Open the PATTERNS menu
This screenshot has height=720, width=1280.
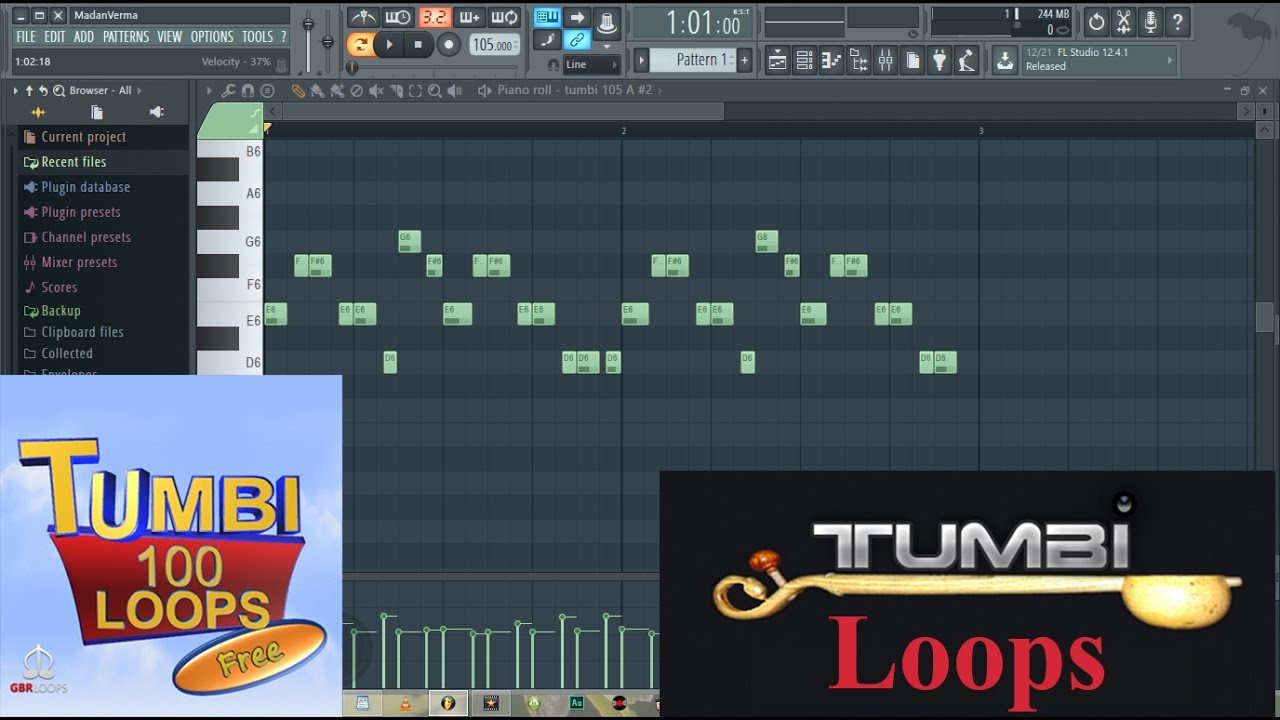point(126,37)
